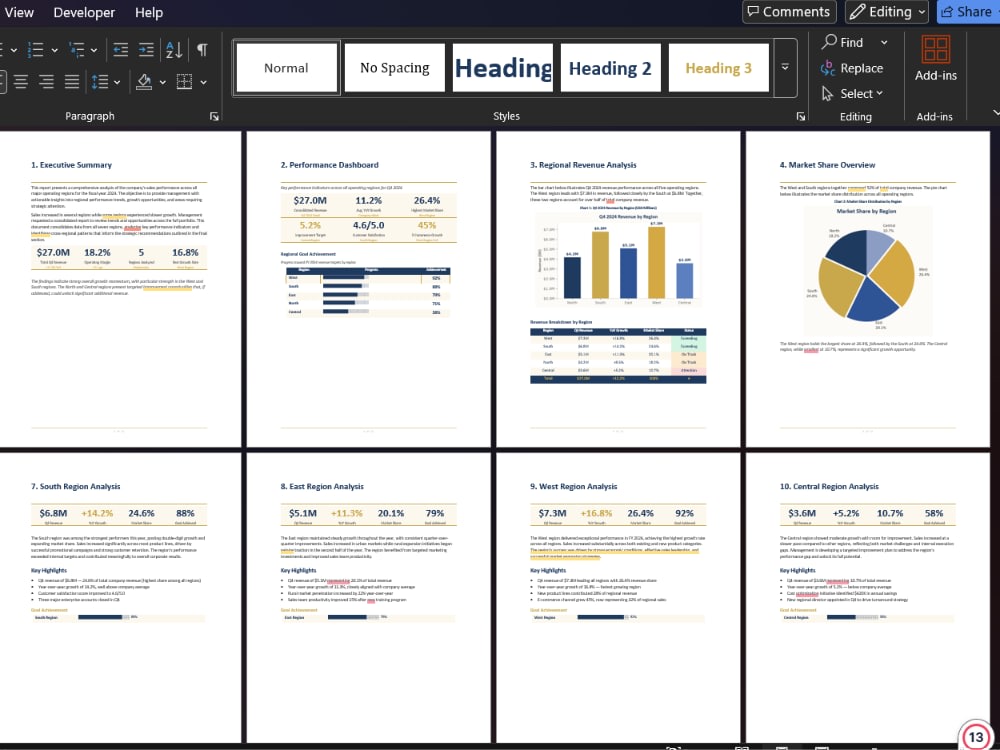This screenshot has width=1000, height=750.
Task: Increase paragraph indent
Action: (x=146, y=50)
